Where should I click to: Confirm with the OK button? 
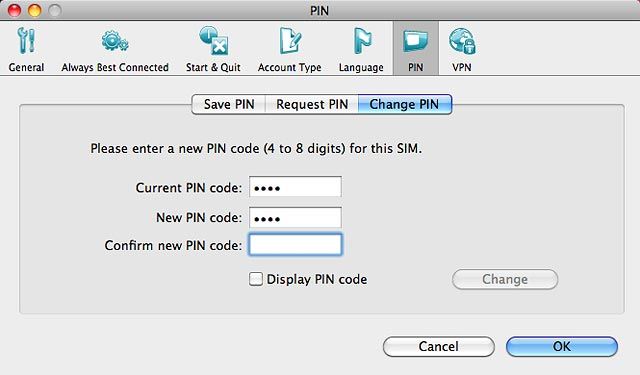tap(562, 346)
